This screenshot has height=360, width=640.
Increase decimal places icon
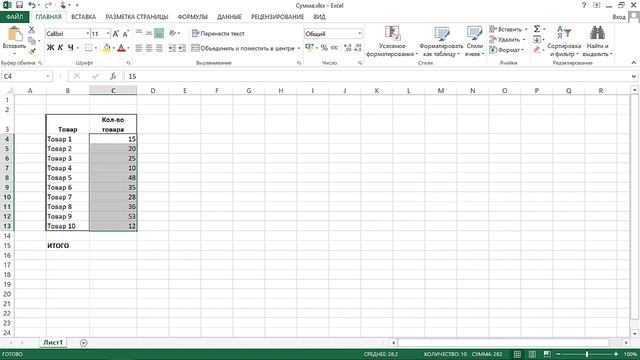click(348, 48)
